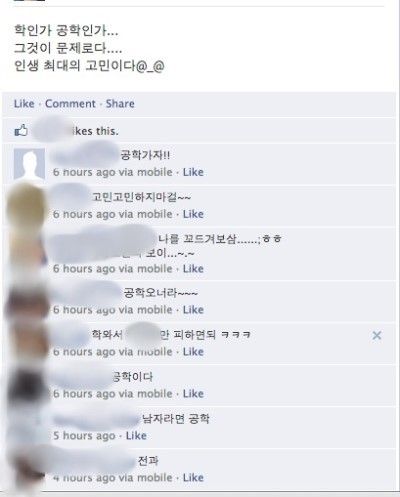This screenshot has width=400, height=497.
Task: Delete comment using the X icon
Action: [x=377, y=335]
